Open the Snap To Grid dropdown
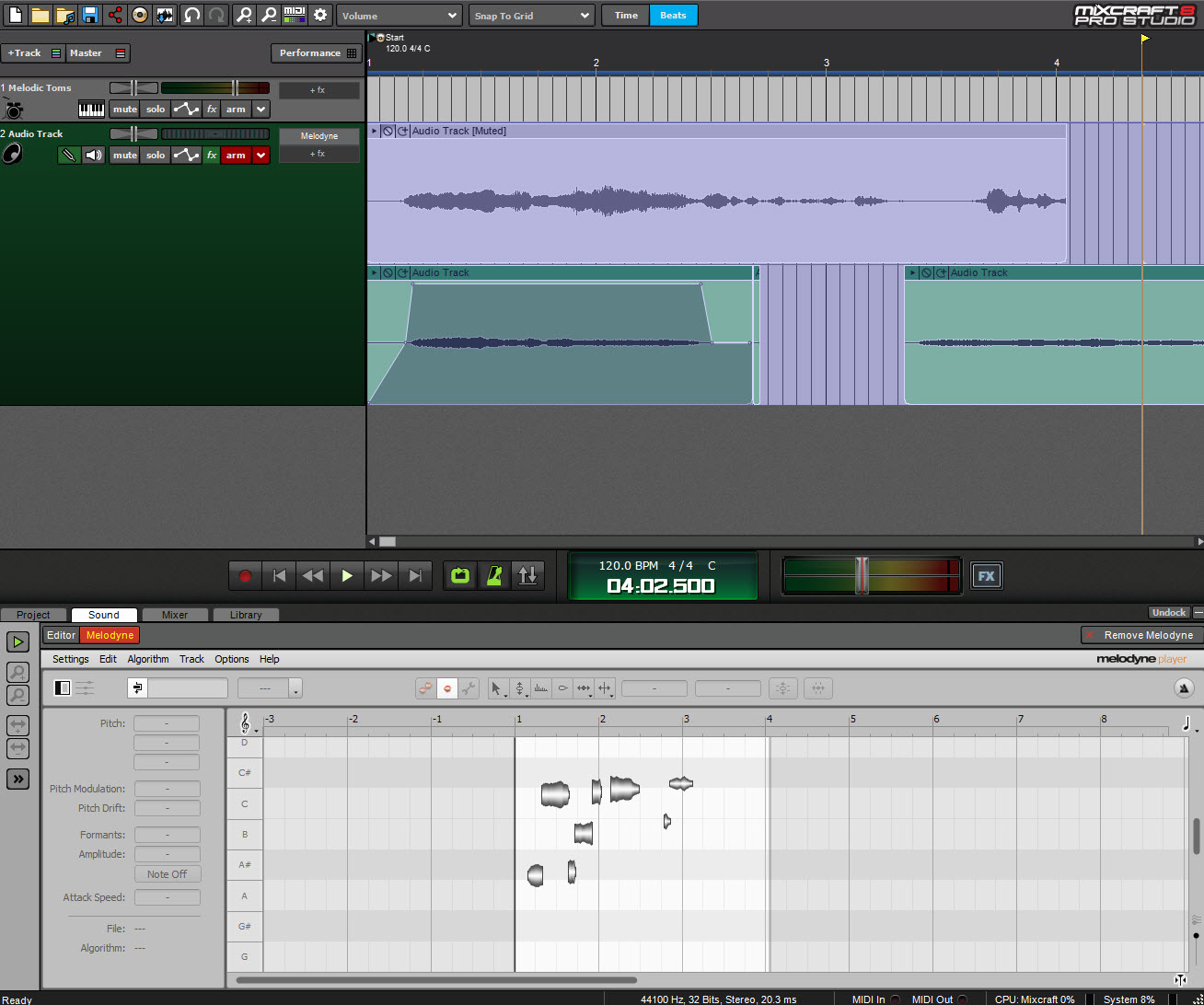 click(x=531, y=16)
